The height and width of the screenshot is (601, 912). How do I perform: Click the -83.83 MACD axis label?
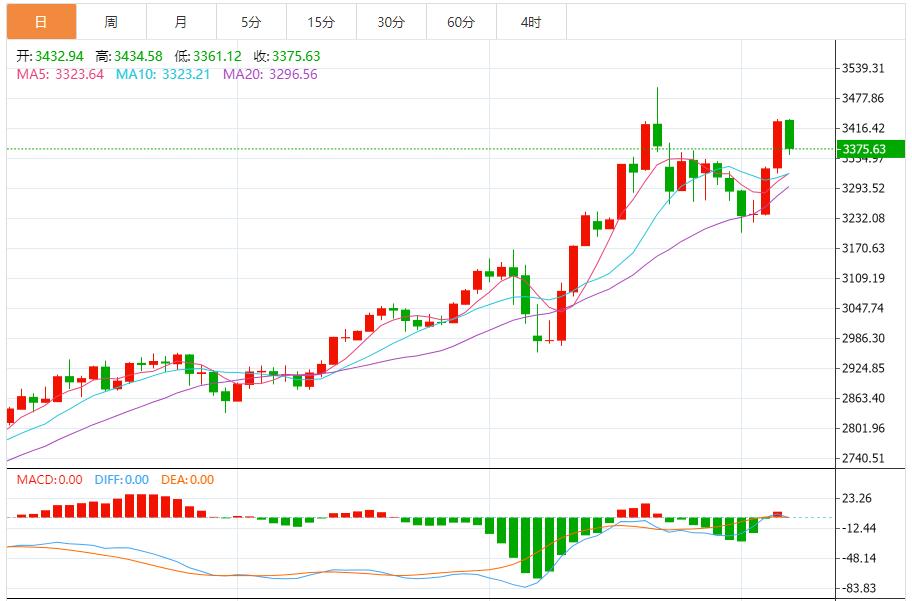tap(860, 588)
